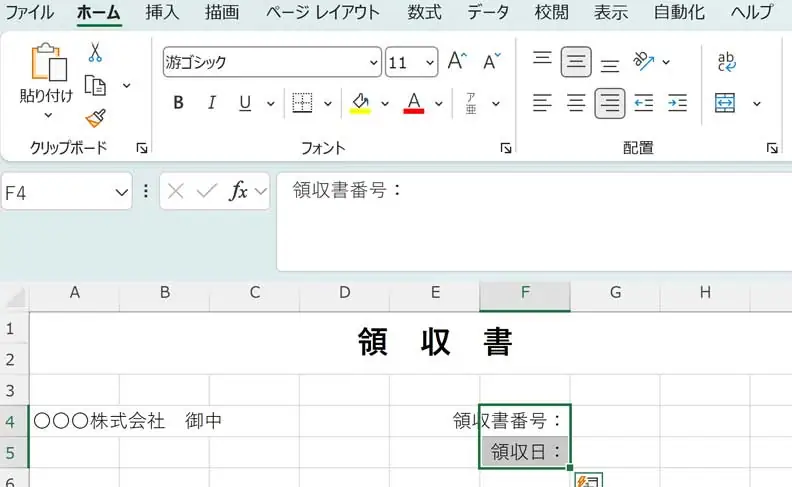Click the Insert Function fx icon
Screen dimensions: 792x487
pyautogui.click(x=238, y=191)
